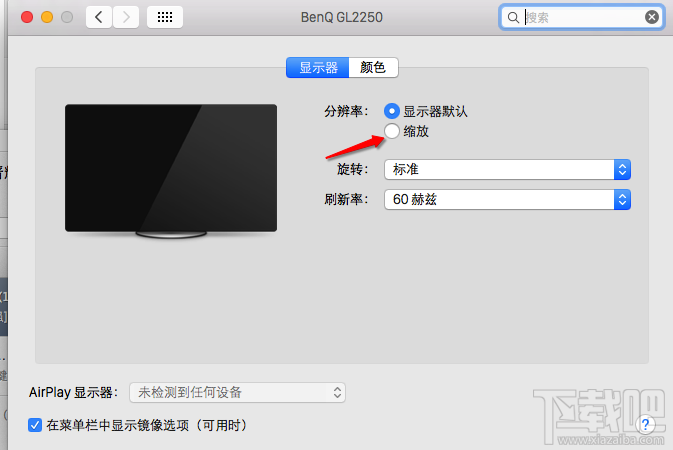Open the AirPlay 显示器 dropdown
Viewport: 673px width, 450px height.
point(237,392)
